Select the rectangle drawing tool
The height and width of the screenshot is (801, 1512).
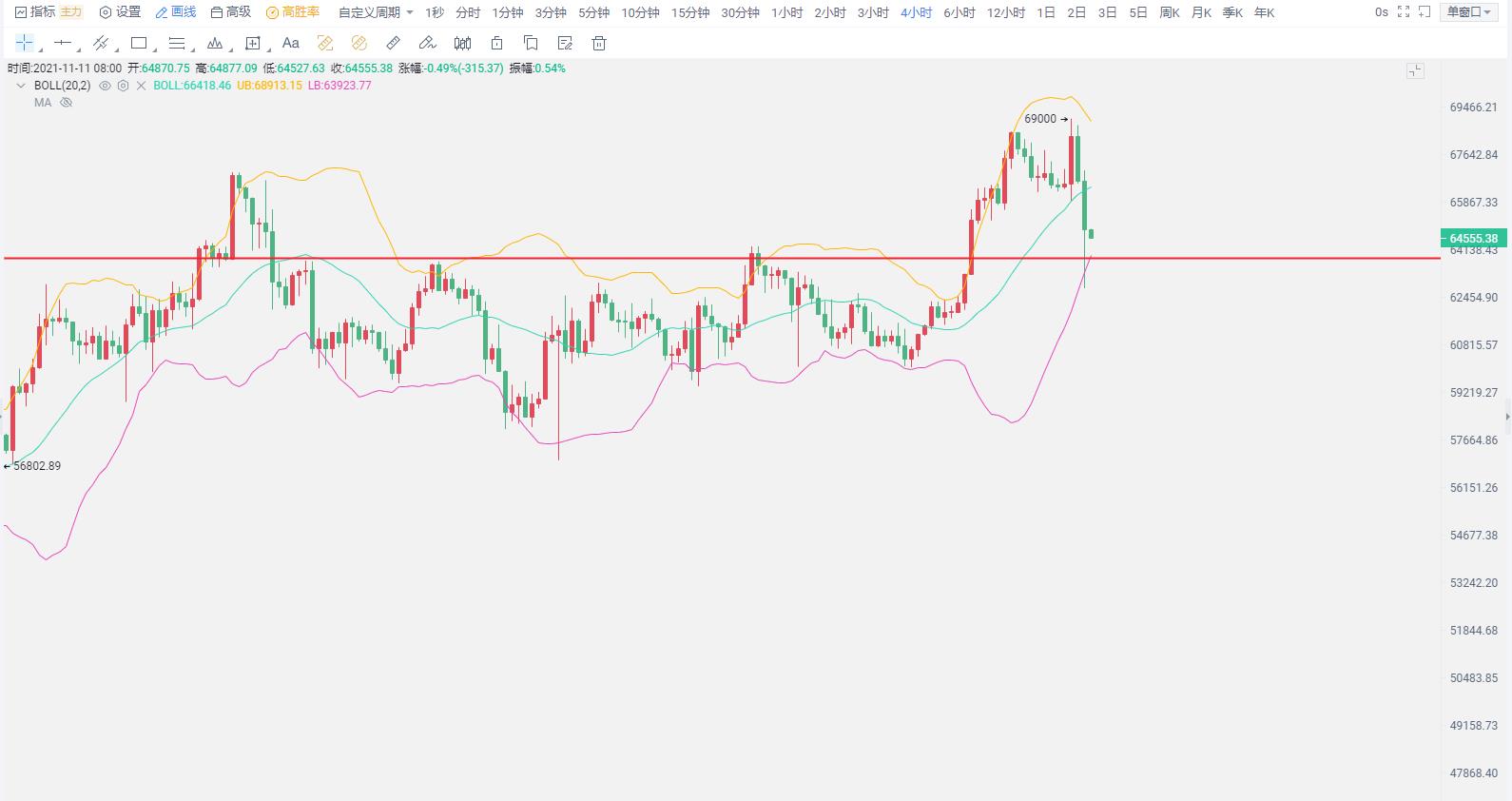pos(139,43)
